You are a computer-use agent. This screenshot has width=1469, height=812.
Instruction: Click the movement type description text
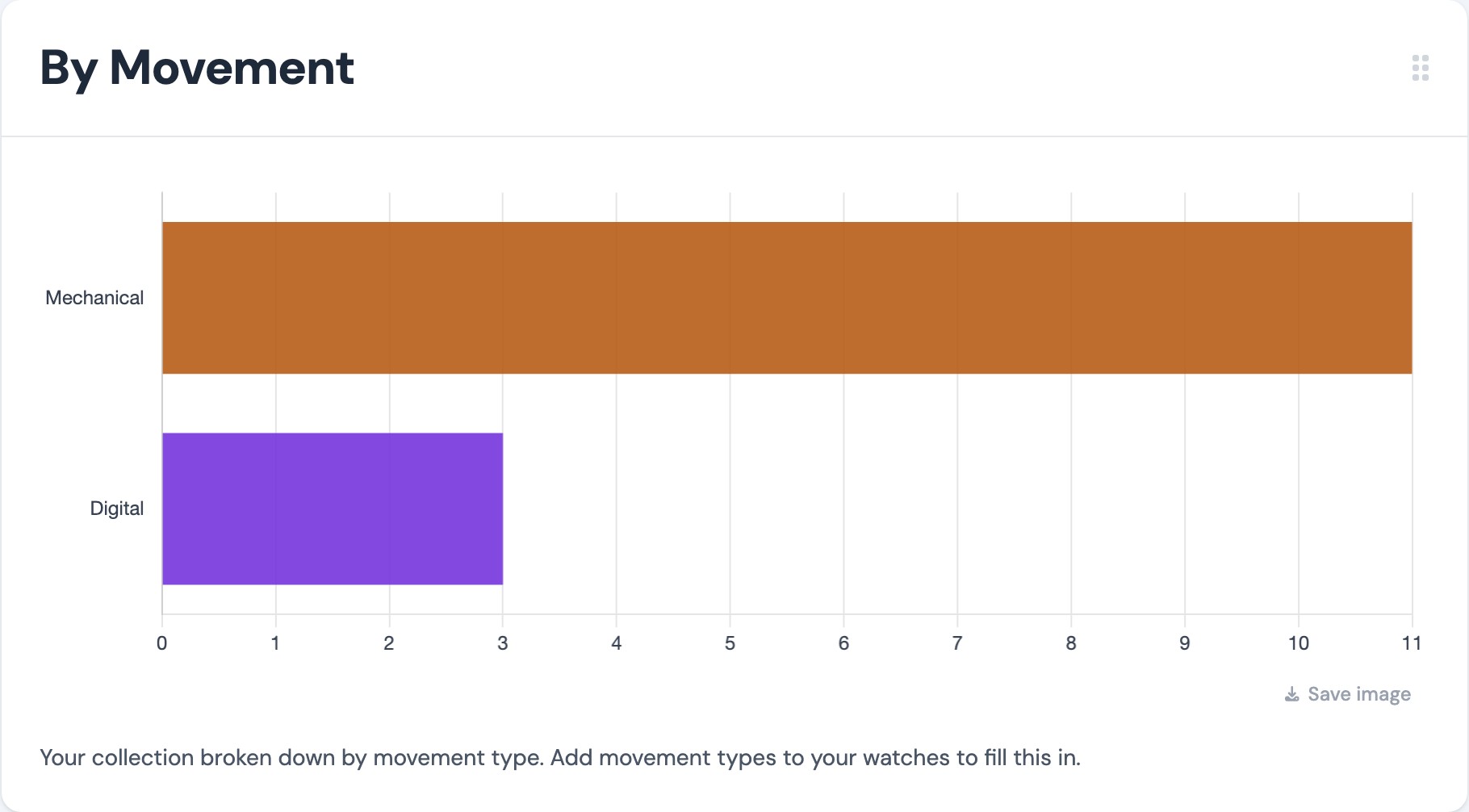560,758
